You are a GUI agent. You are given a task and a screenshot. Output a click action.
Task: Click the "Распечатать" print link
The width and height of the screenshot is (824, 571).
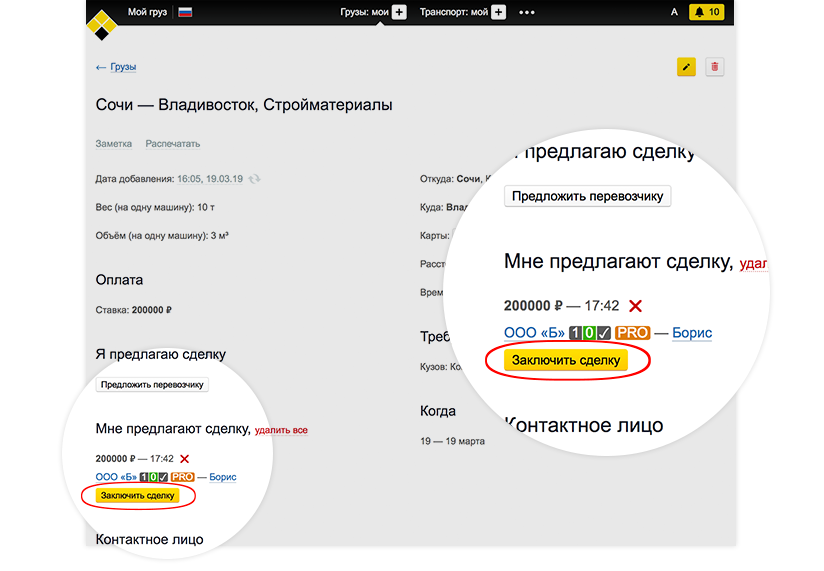coord(173,143)
